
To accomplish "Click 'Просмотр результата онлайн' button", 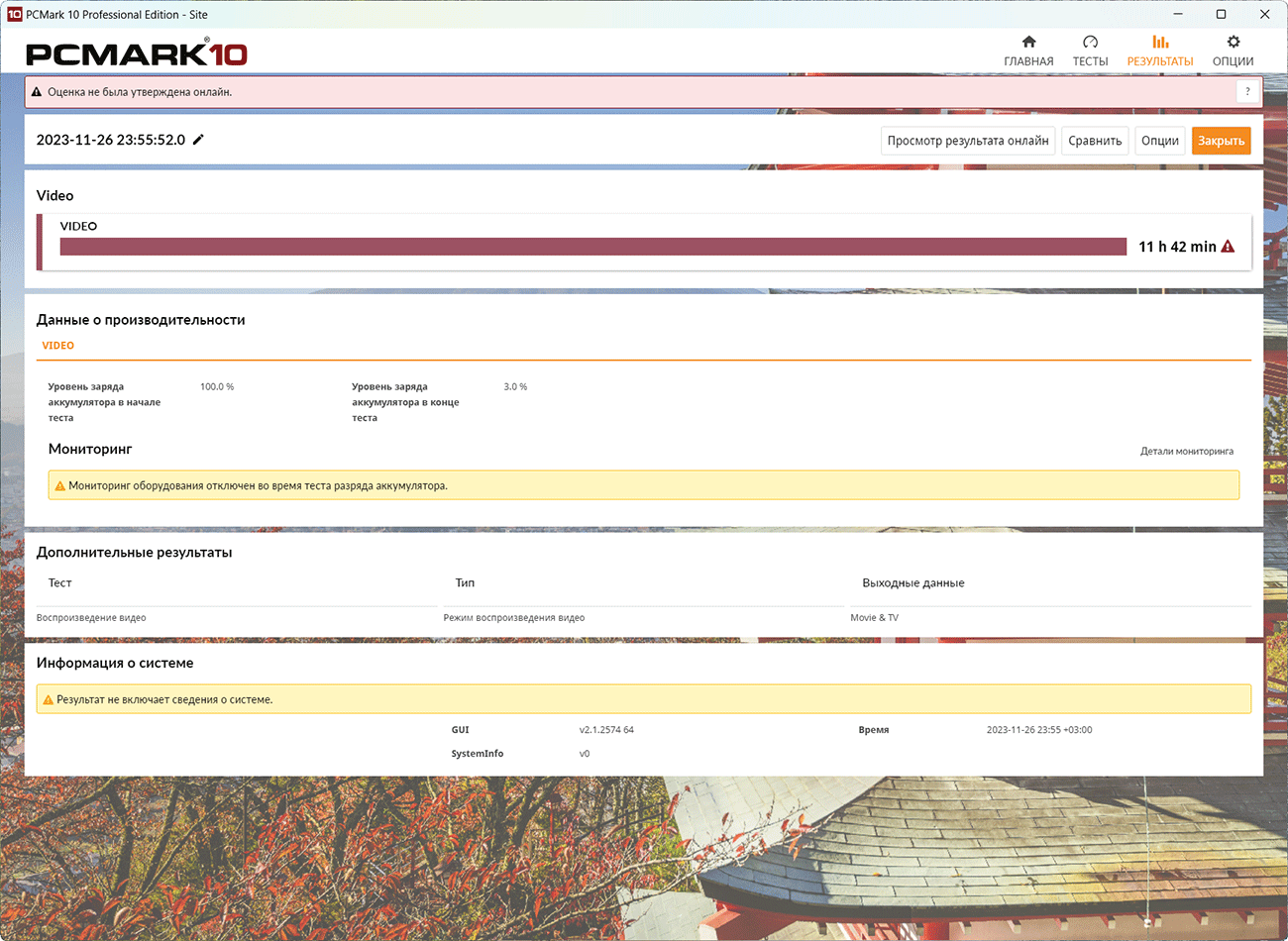I will (x=968, y=141).
